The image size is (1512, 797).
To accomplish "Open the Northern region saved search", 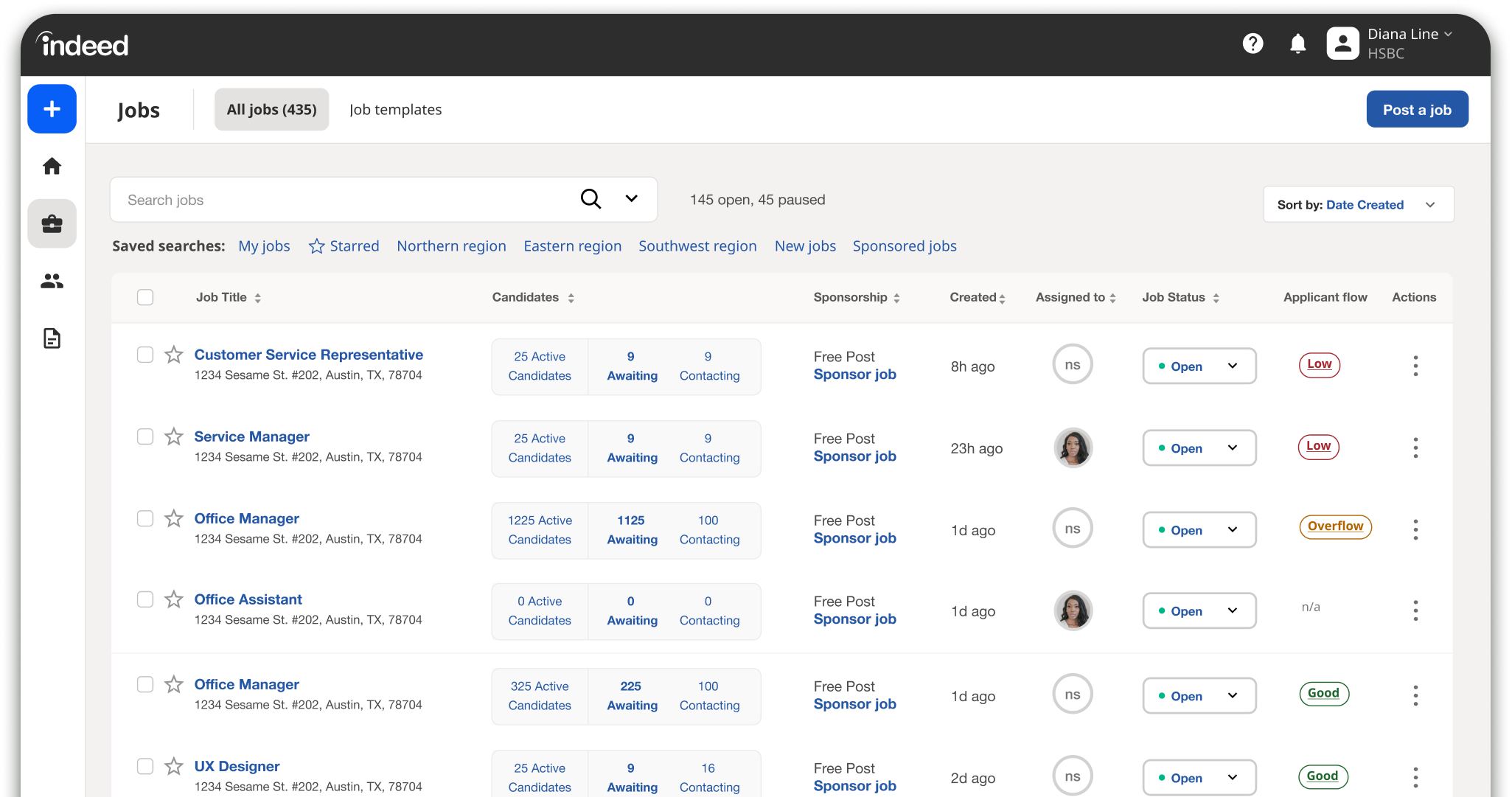I will tap(451, 246).
